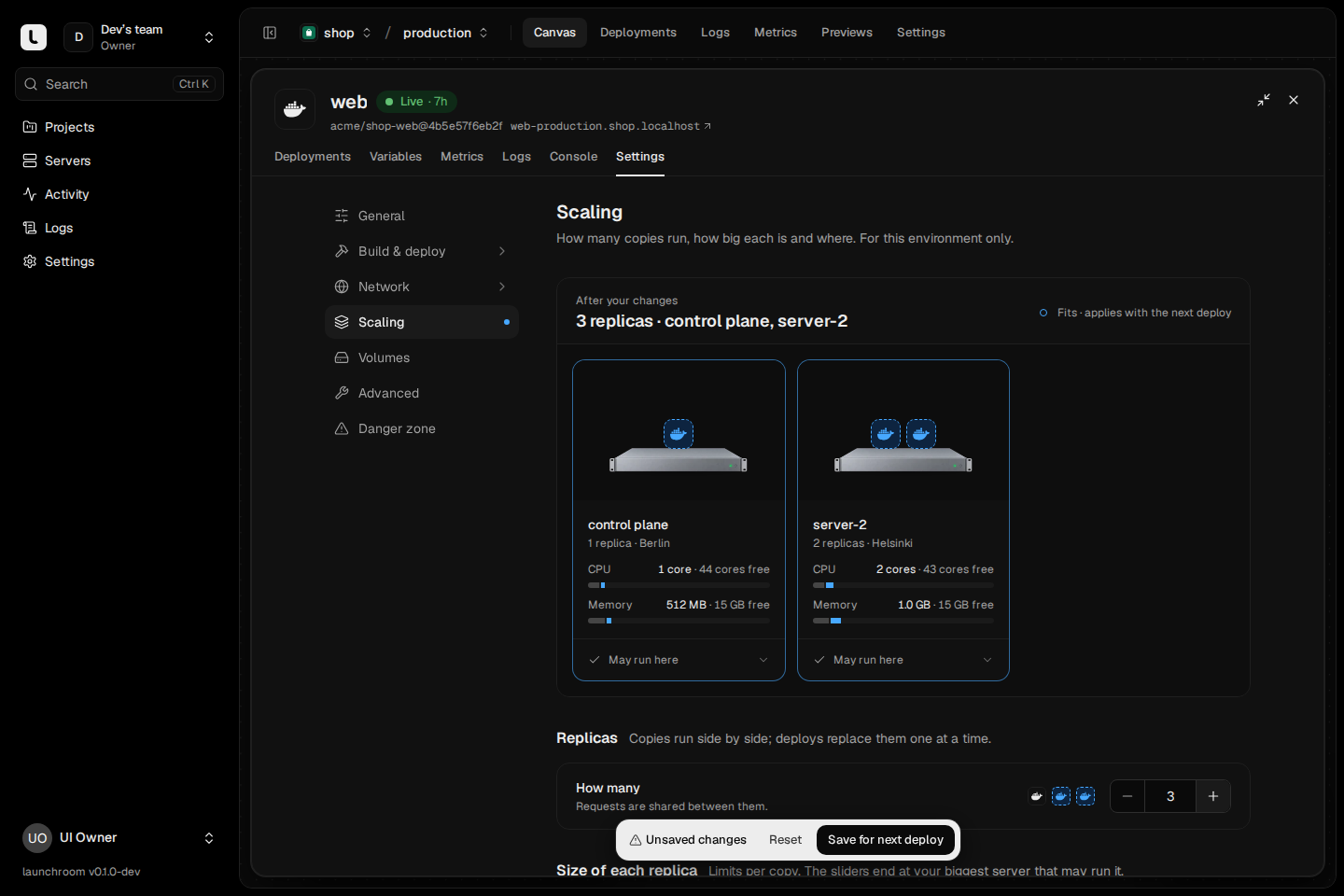This screenshot has height=896, width=1344.
Task: Open web service Metrics tab
Action: (x=462, y=157)
